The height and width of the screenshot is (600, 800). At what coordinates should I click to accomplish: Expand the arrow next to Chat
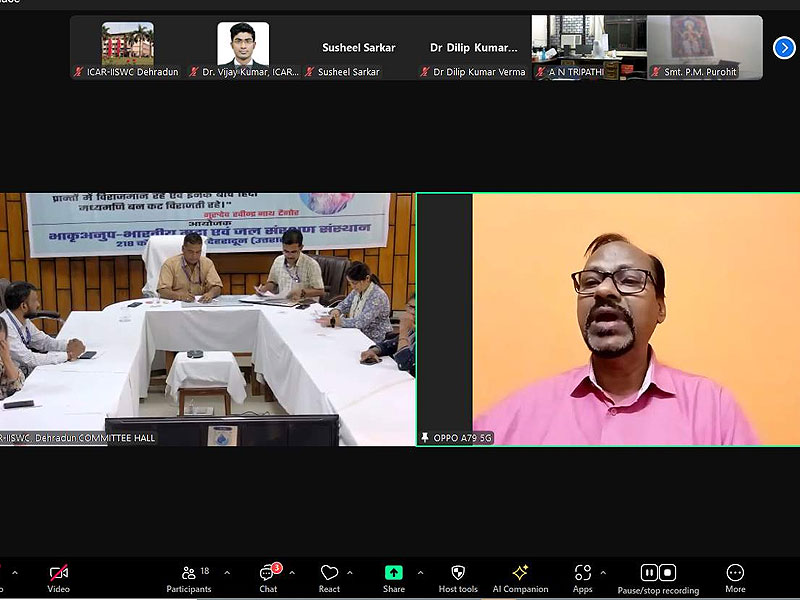coord(292,573)
